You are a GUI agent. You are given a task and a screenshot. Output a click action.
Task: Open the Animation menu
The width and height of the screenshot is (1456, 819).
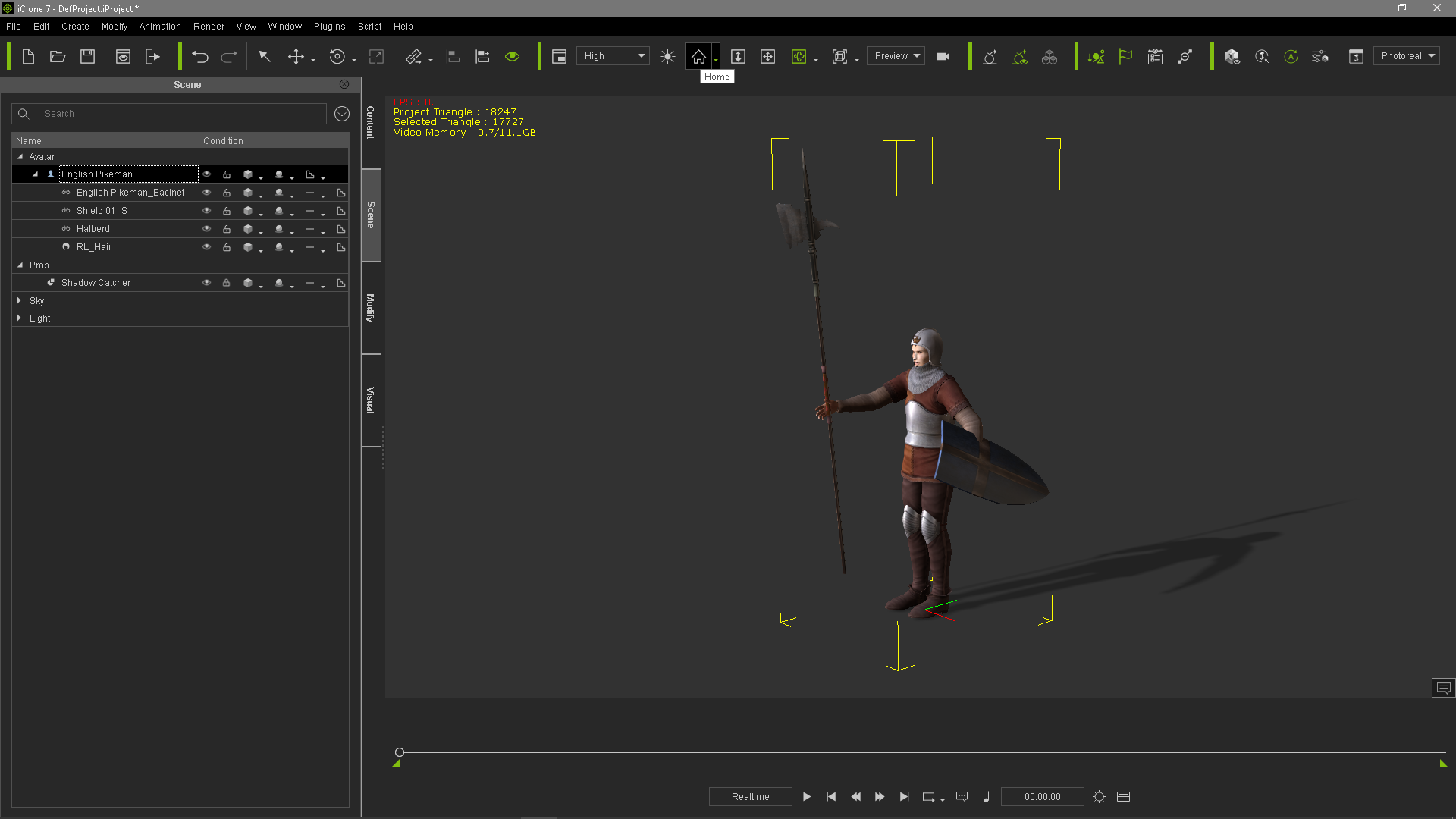(x=160, y=27)
